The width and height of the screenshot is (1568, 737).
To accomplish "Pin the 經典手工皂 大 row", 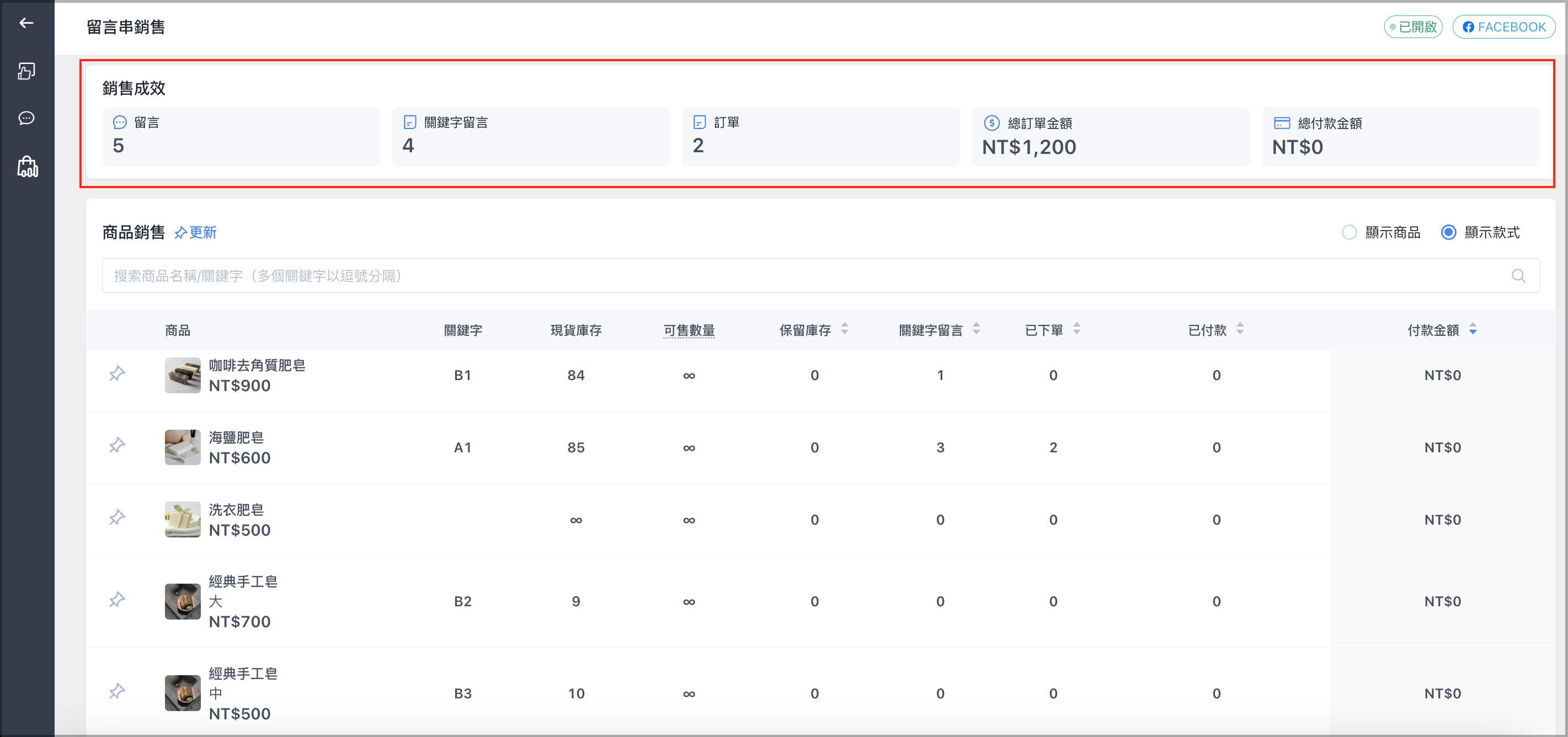I will pos(117,600).
